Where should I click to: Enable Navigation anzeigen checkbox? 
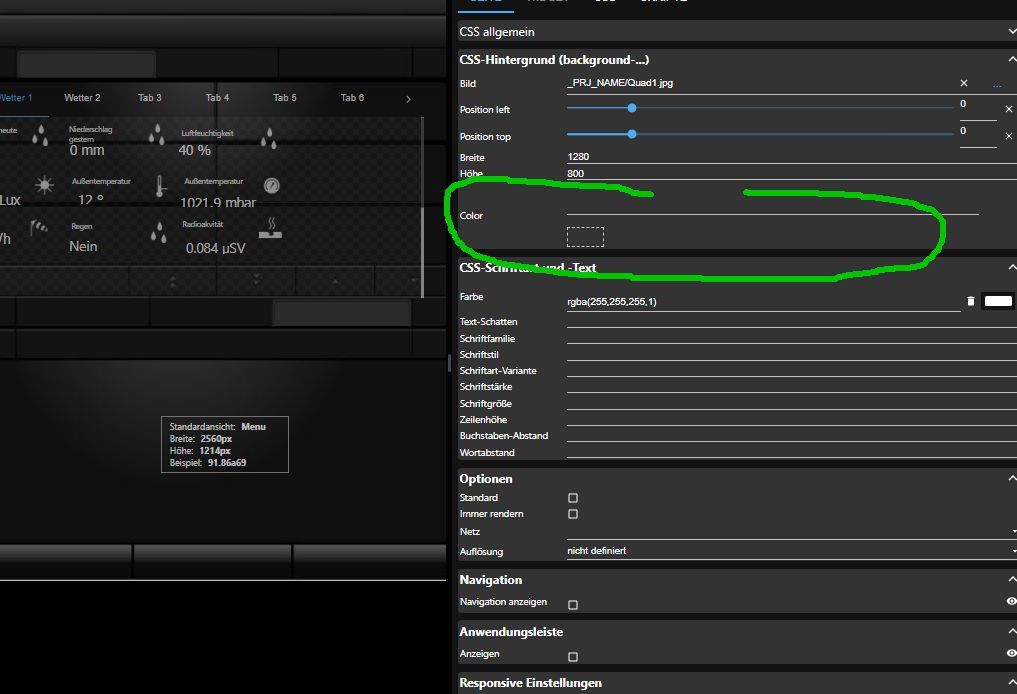[x=573, y=605]
